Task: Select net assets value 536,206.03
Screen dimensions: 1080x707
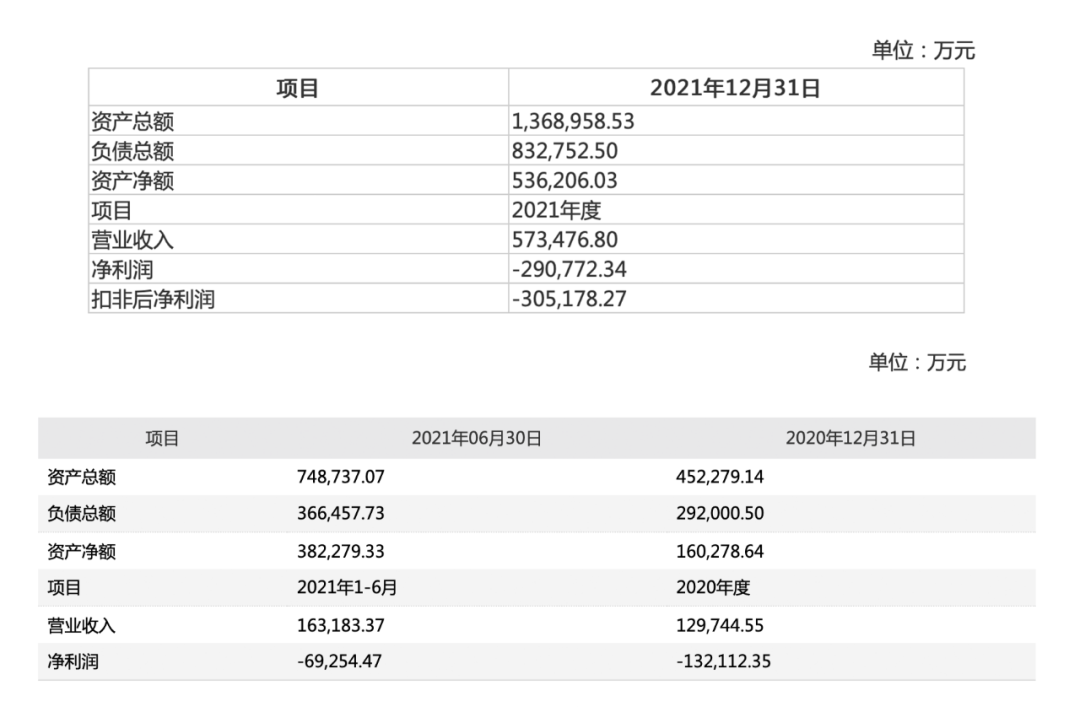Action: 565,181
